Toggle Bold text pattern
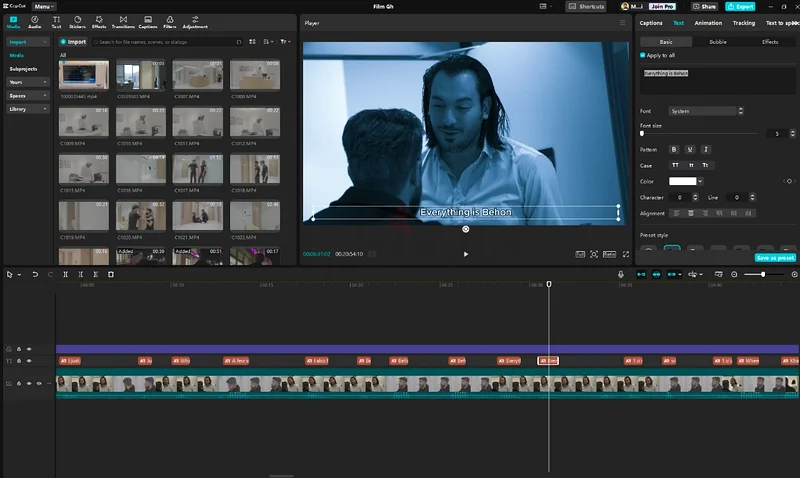 click(x=674, y=149)
